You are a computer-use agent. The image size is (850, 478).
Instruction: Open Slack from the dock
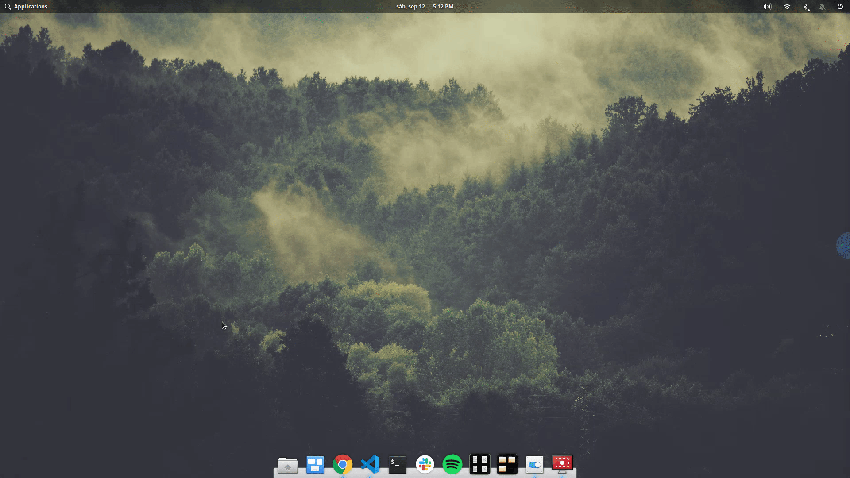tap(424, 464)
